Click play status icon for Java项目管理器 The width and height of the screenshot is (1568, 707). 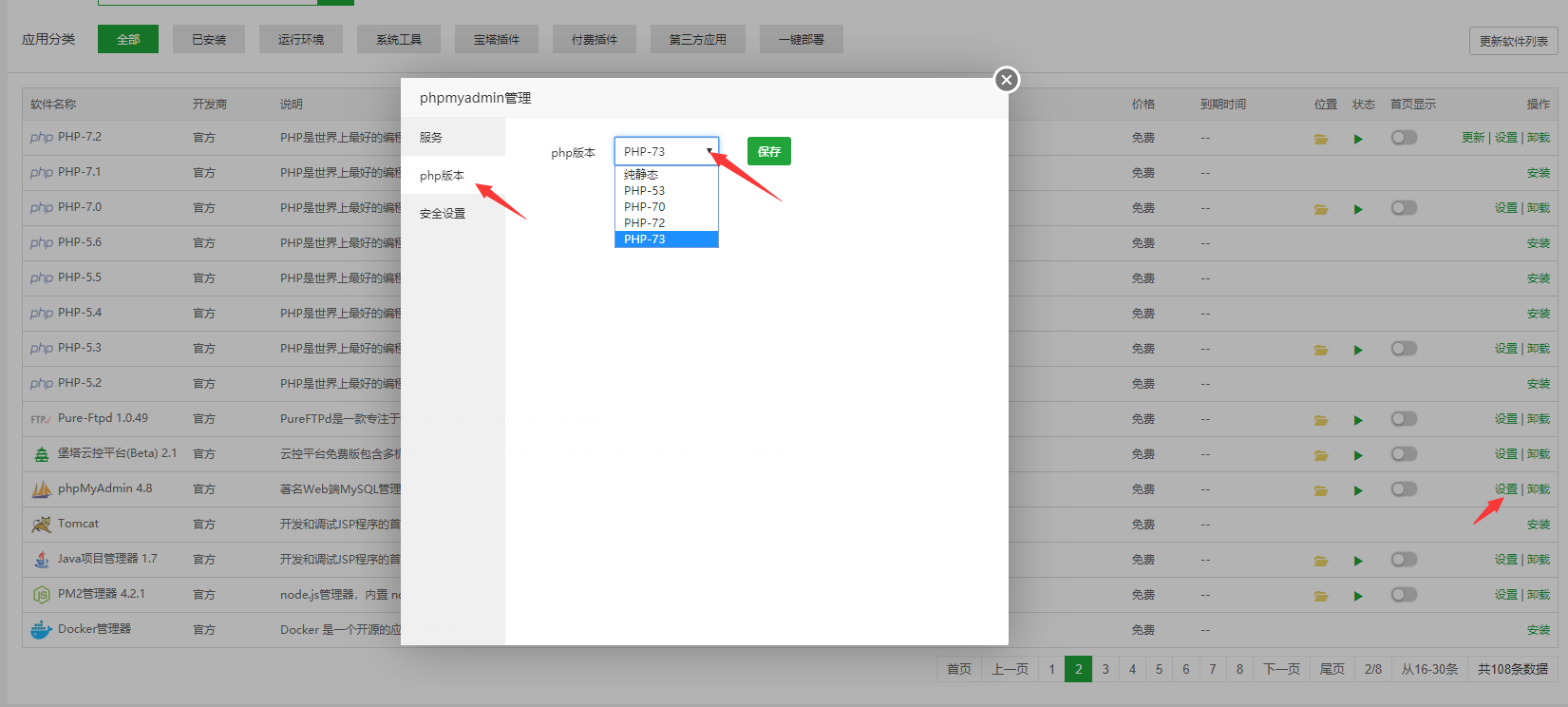(x=1358, y=561)
